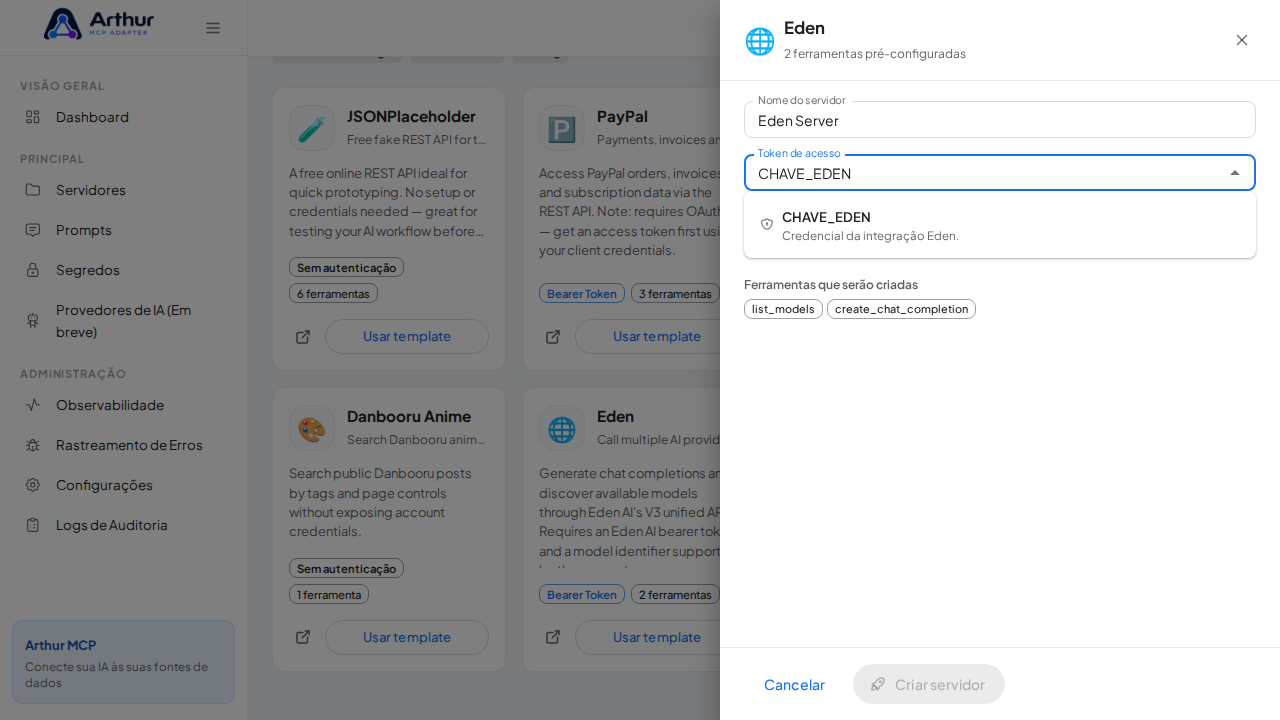Viewport: 1280px width, 720px height.
Task: Click JSONPlaceholder 'Sem autenticação' tag
Action: click(346, 267)
